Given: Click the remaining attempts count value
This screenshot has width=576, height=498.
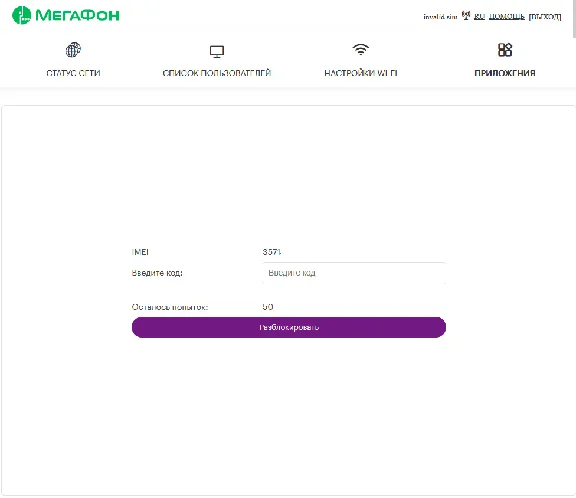Looking at the screenshot, I should [x=268, y=307].
